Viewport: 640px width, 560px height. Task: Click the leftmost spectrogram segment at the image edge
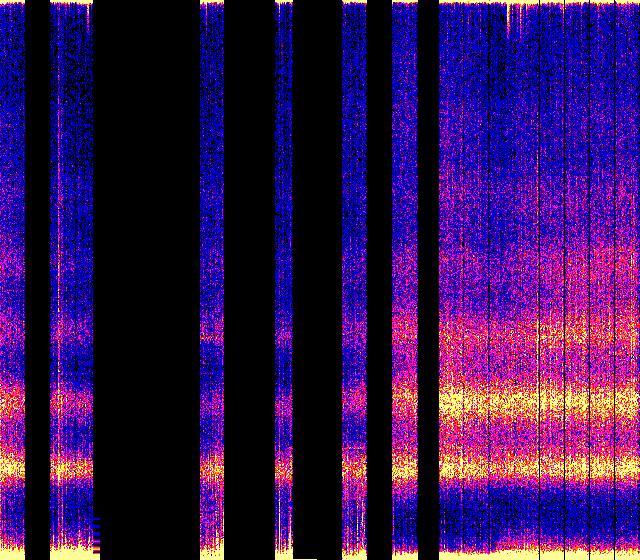tap(12, 280)
